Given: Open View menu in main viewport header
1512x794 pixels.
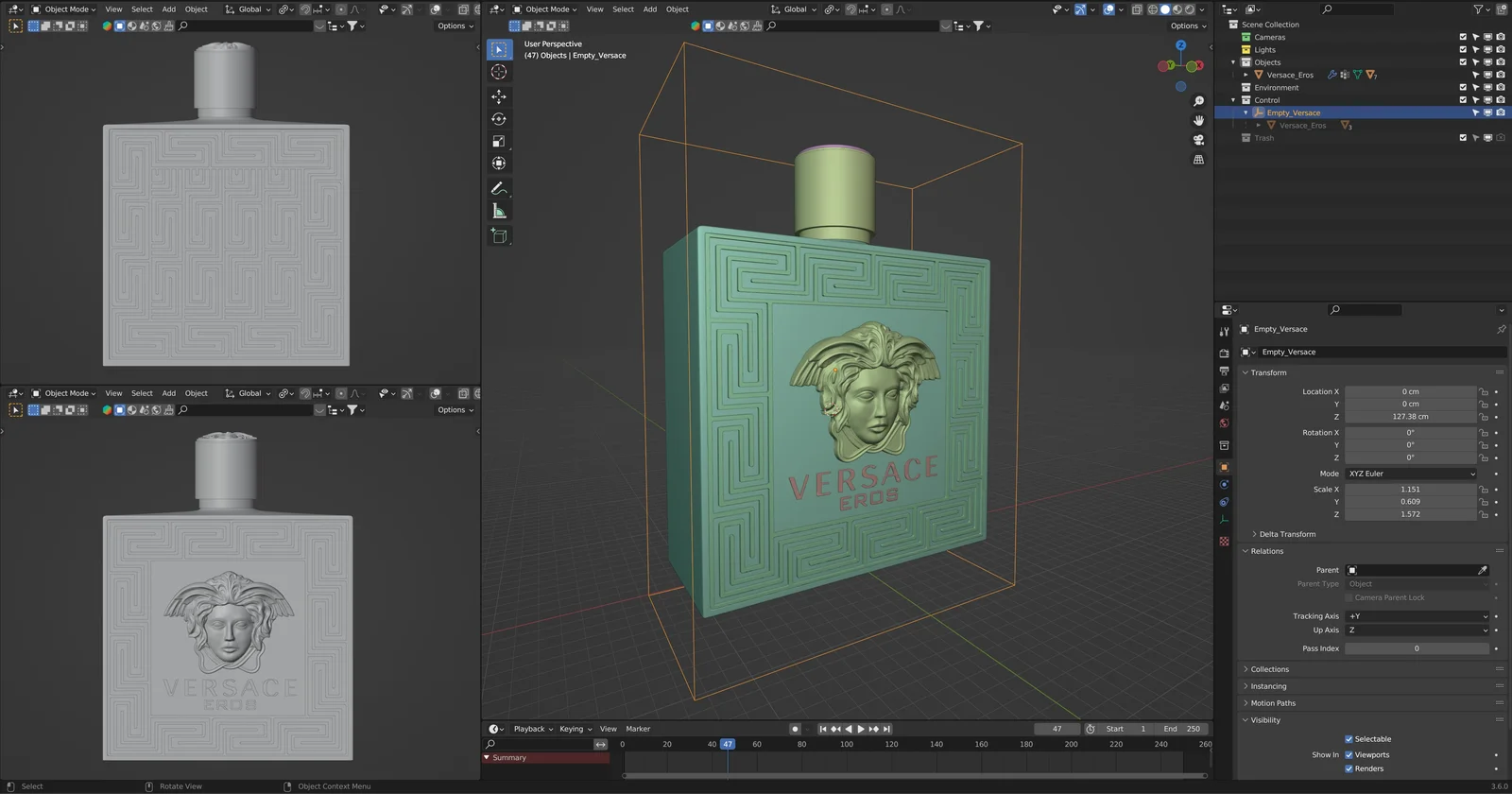Looking at the screenshot, I should click(594, 9).
